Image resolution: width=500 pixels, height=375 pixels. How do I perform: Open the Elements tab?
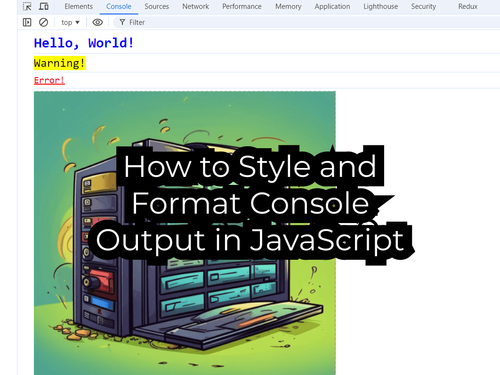pyautogui.click(x=79, y=6)
